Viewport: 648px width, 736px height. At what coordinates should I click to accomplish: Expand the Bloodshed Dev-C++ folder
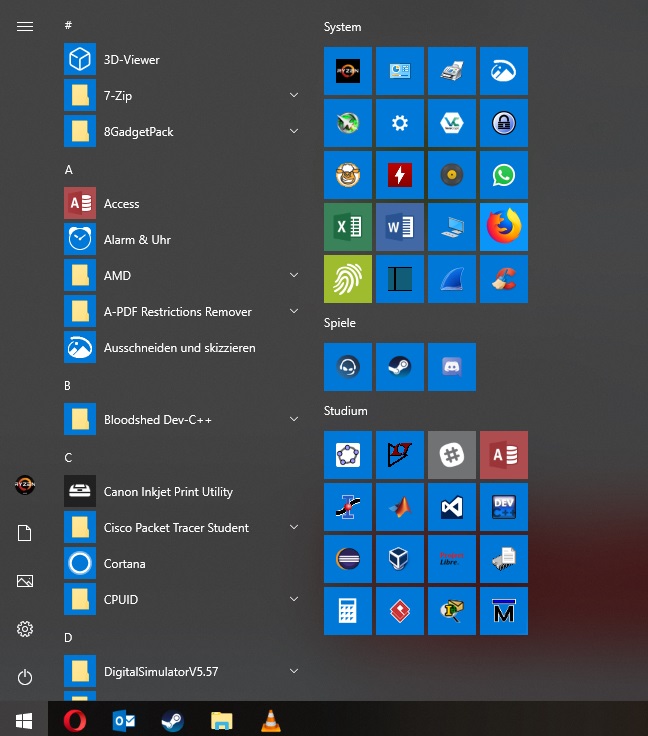294,419
